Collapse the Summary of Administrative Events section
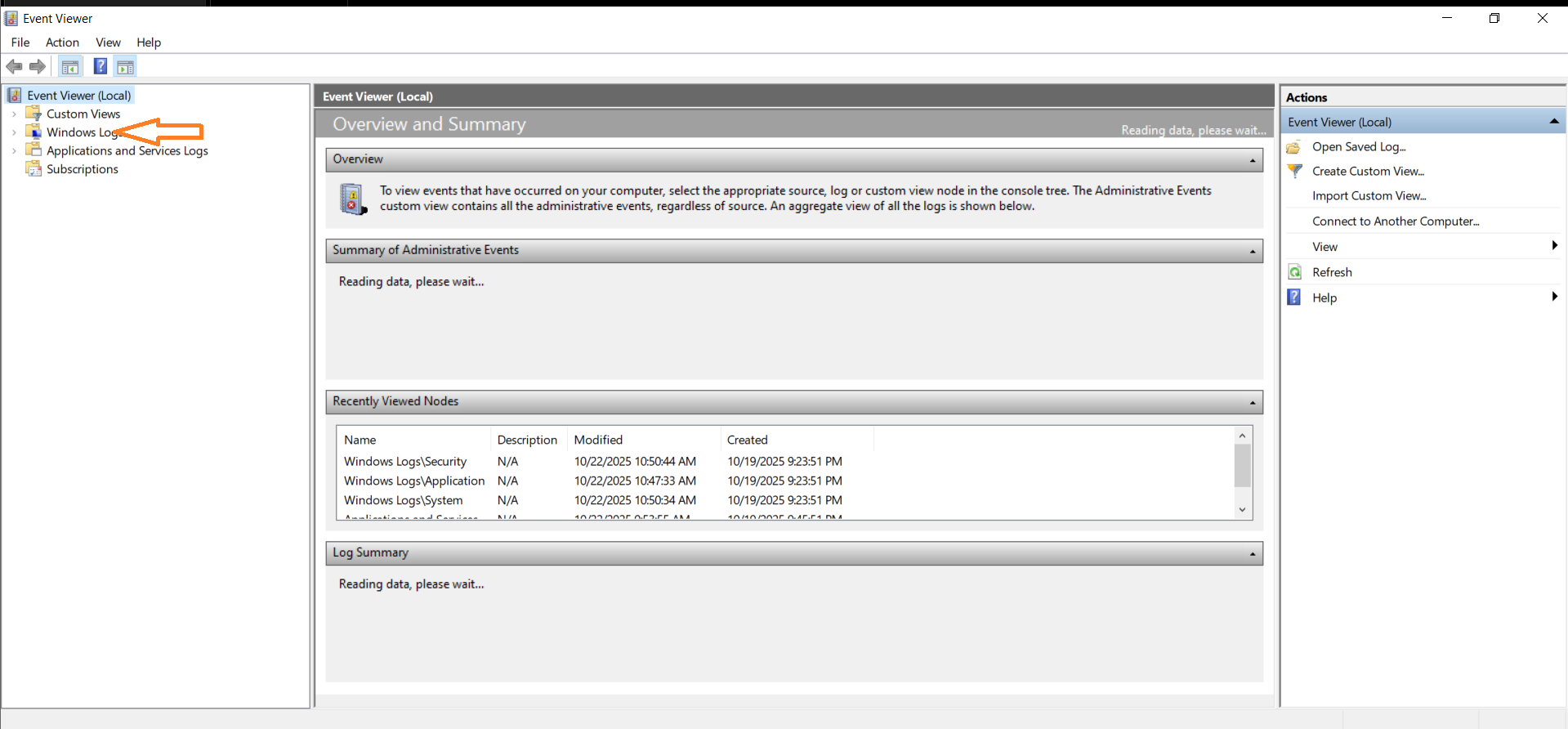The width and height of the screenshot is (1568, 729). click(1252, 252)
